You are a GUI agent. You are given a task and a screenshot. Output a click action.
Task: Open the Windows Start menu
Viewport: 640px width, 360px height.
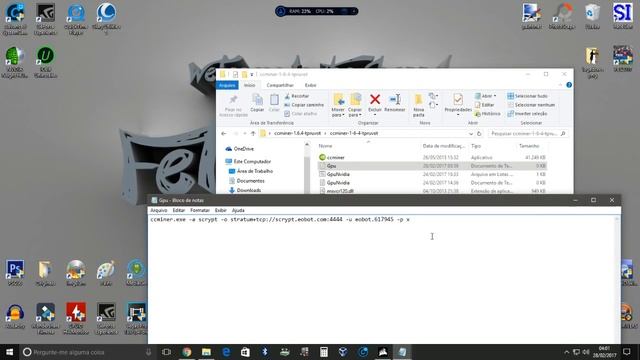9,352
